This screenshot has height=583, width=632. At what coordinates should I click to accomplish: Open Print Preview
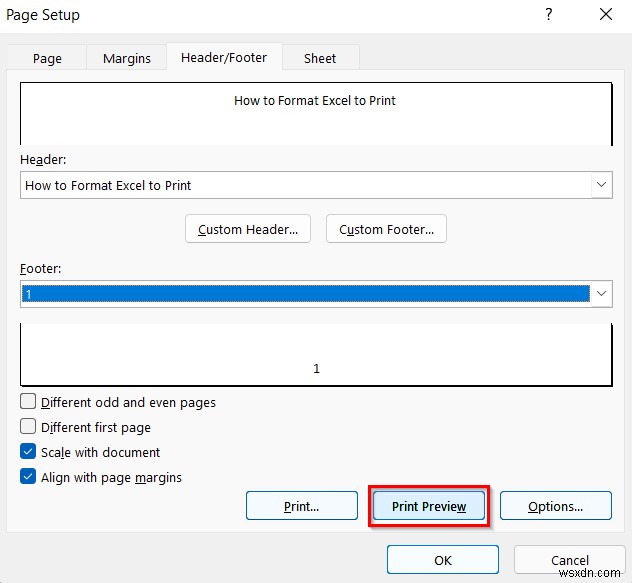coord(429,506)
